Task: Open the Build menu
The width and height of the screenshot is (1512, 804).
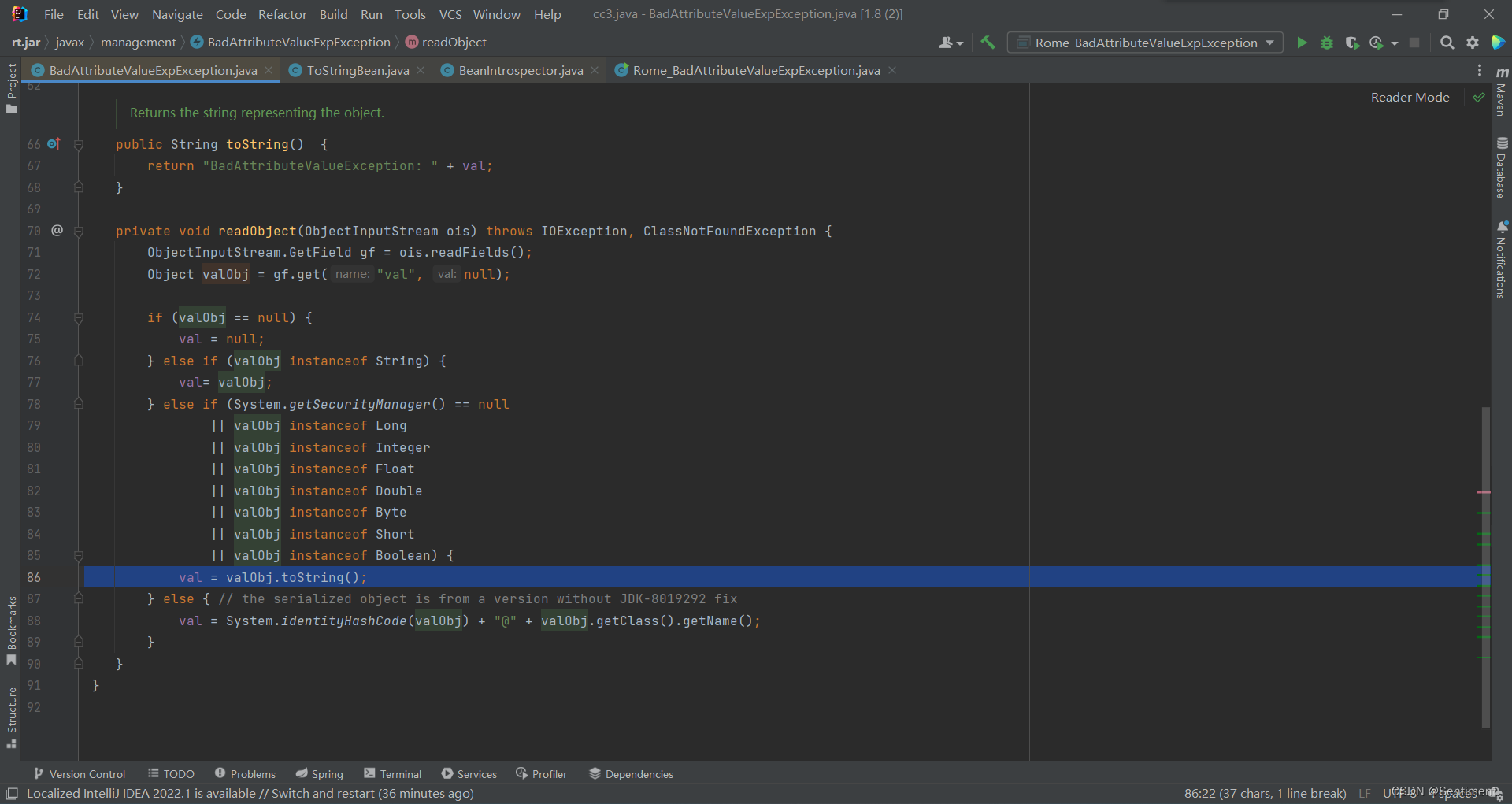Action: point(333,14)
